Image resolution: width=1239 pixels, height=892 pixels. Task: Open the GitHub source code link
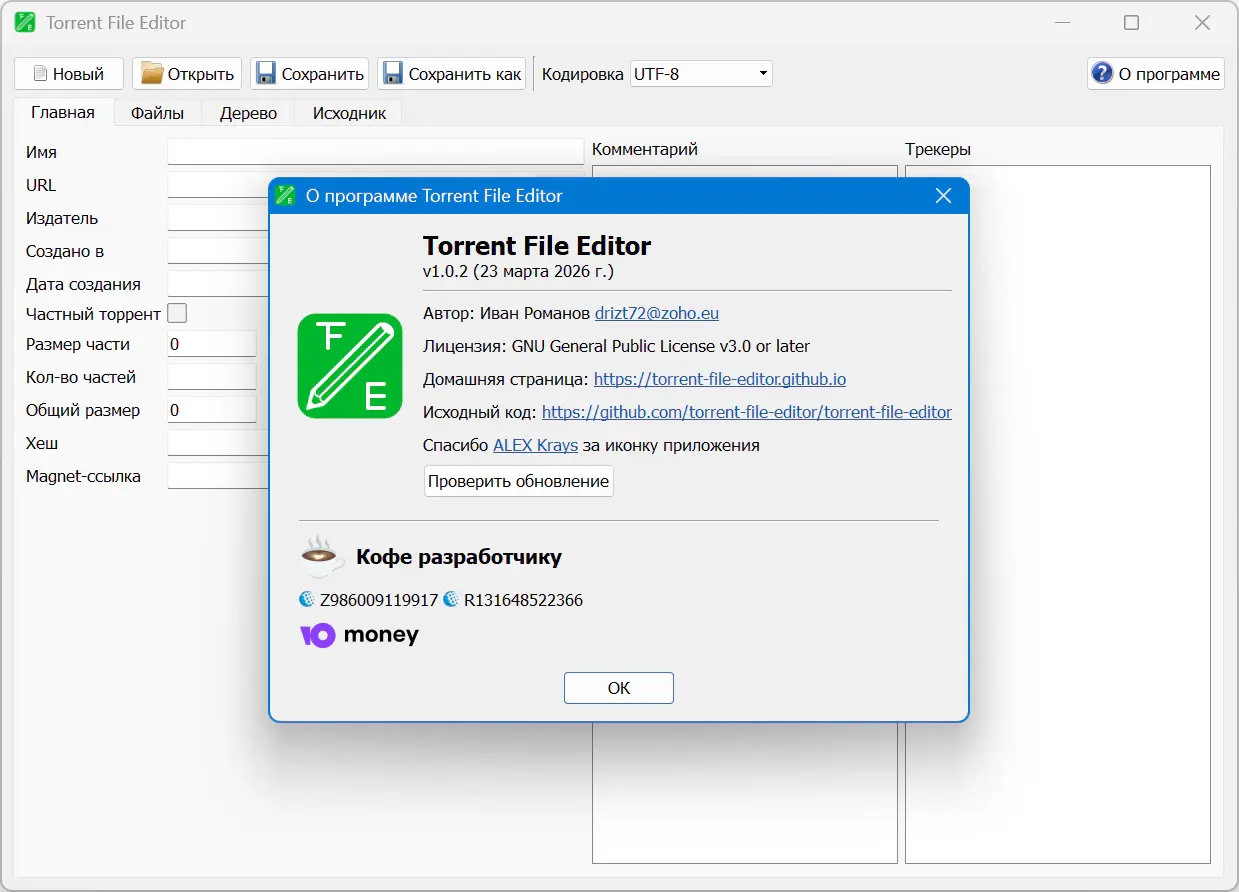747,412
